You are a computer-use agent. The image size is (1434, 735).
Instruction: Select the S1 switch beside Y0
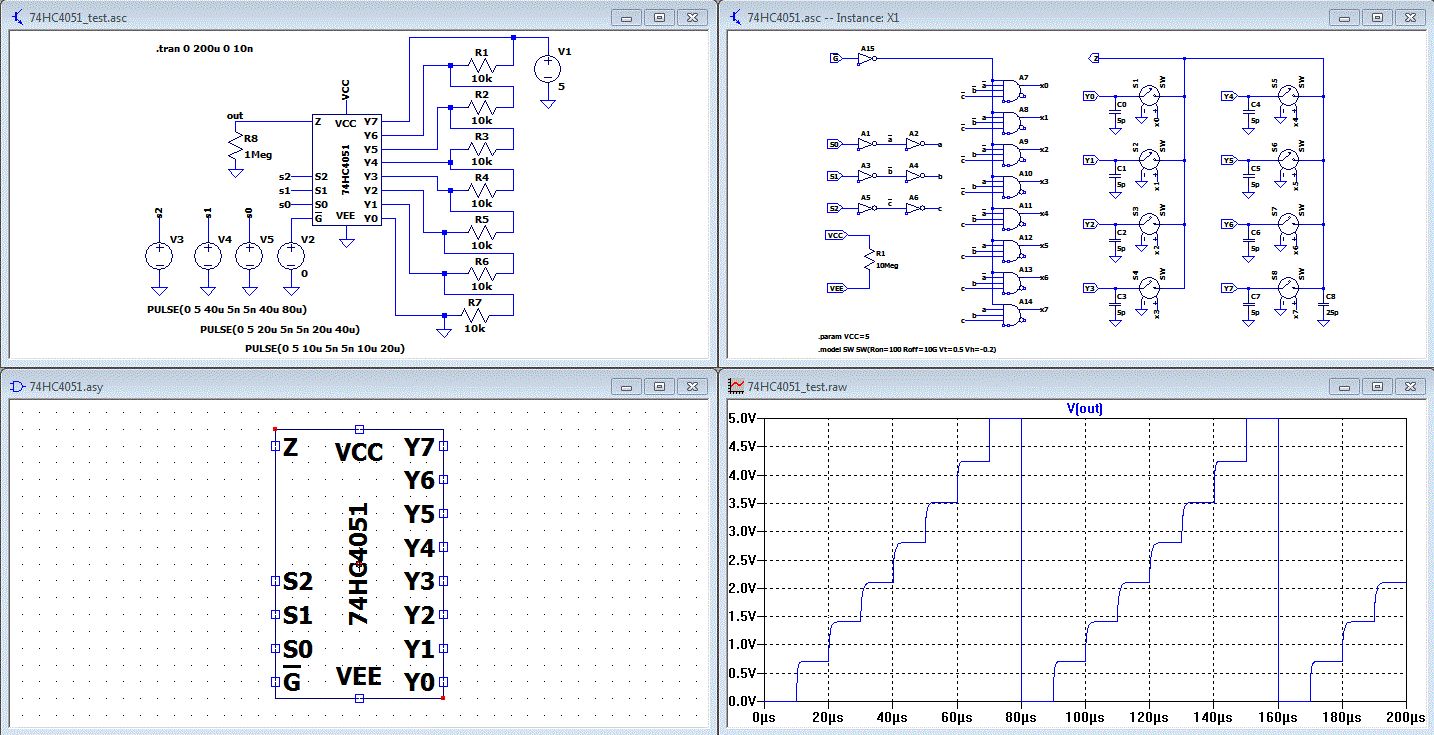(x=1150, y=96)
